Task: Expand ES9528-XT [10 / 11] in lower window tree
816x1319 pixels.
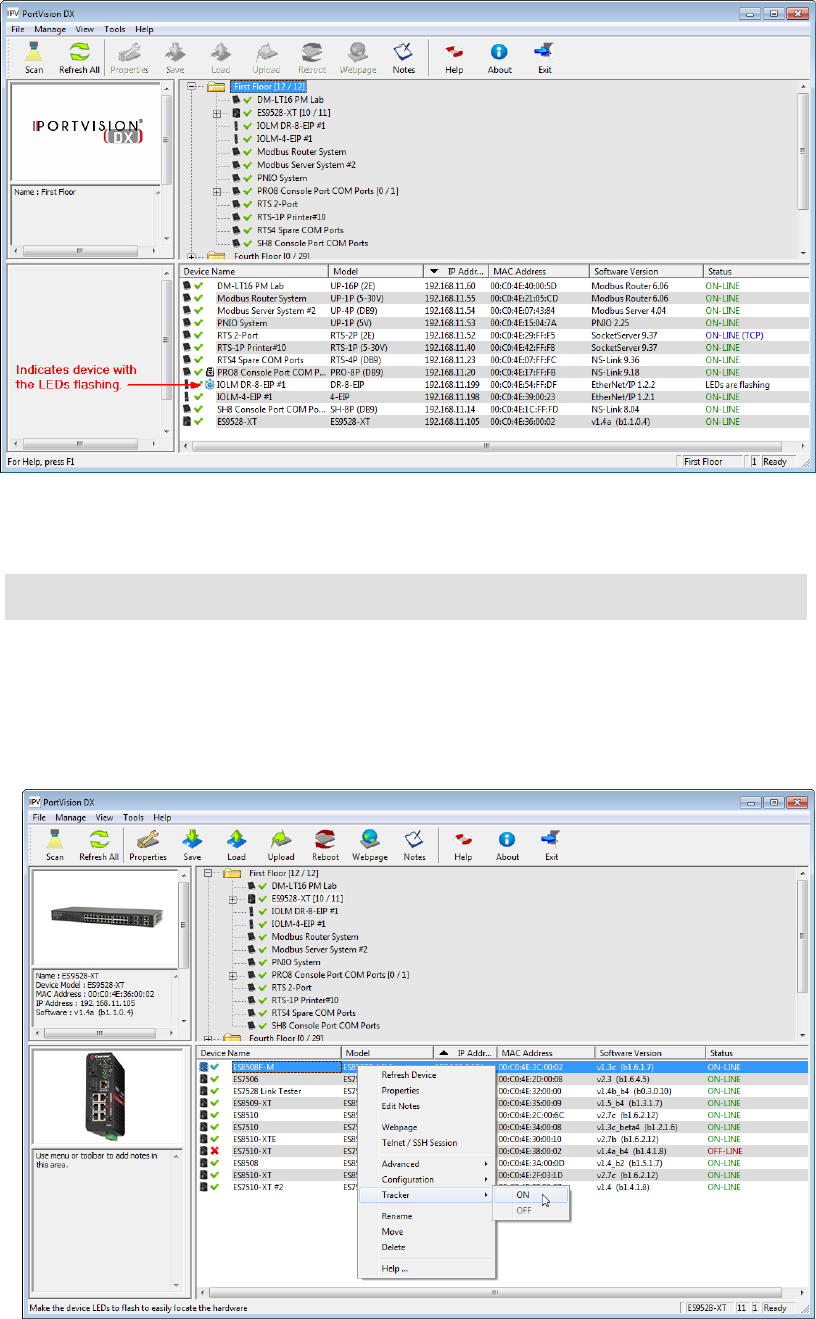Action: click(x=233, y=899)
